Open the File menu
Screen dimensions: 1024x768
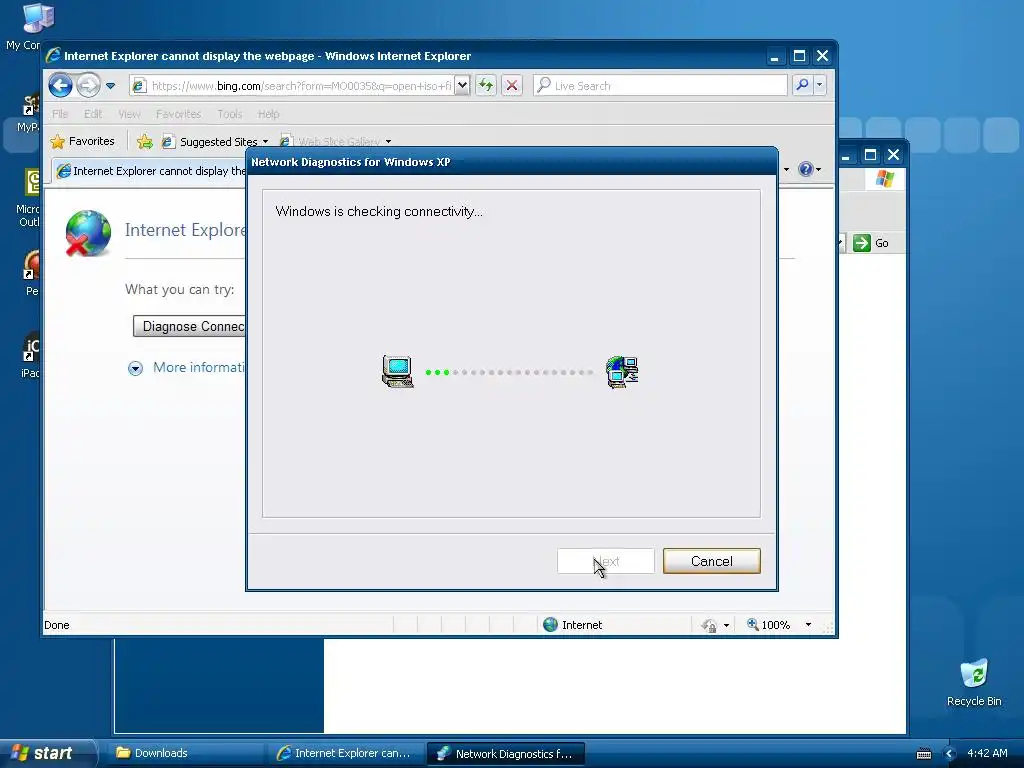tap(60, 114)
